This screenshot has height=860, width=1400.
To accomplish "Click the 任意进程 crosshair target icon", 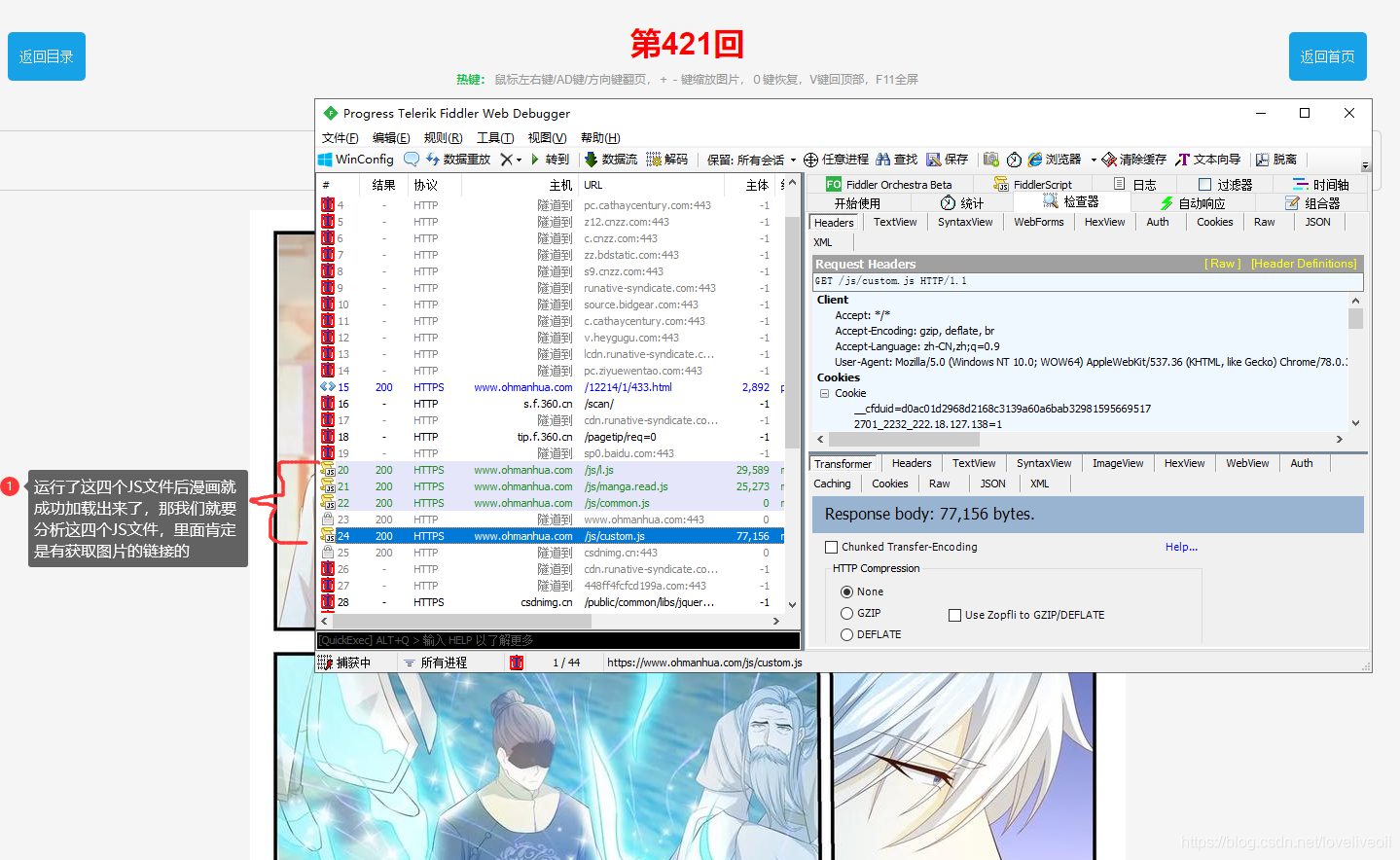I will (810, 160).
